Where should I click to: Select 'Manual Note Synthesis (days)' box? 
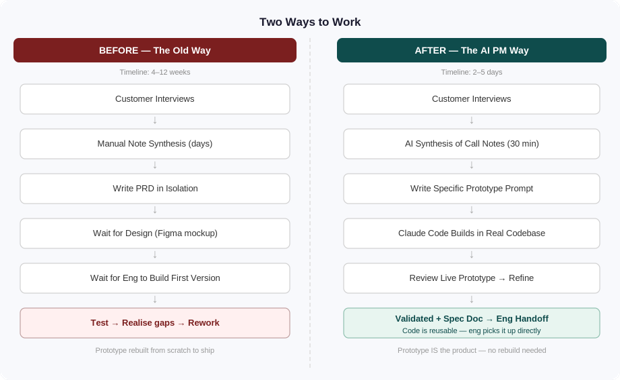click(x=155, y=144)
